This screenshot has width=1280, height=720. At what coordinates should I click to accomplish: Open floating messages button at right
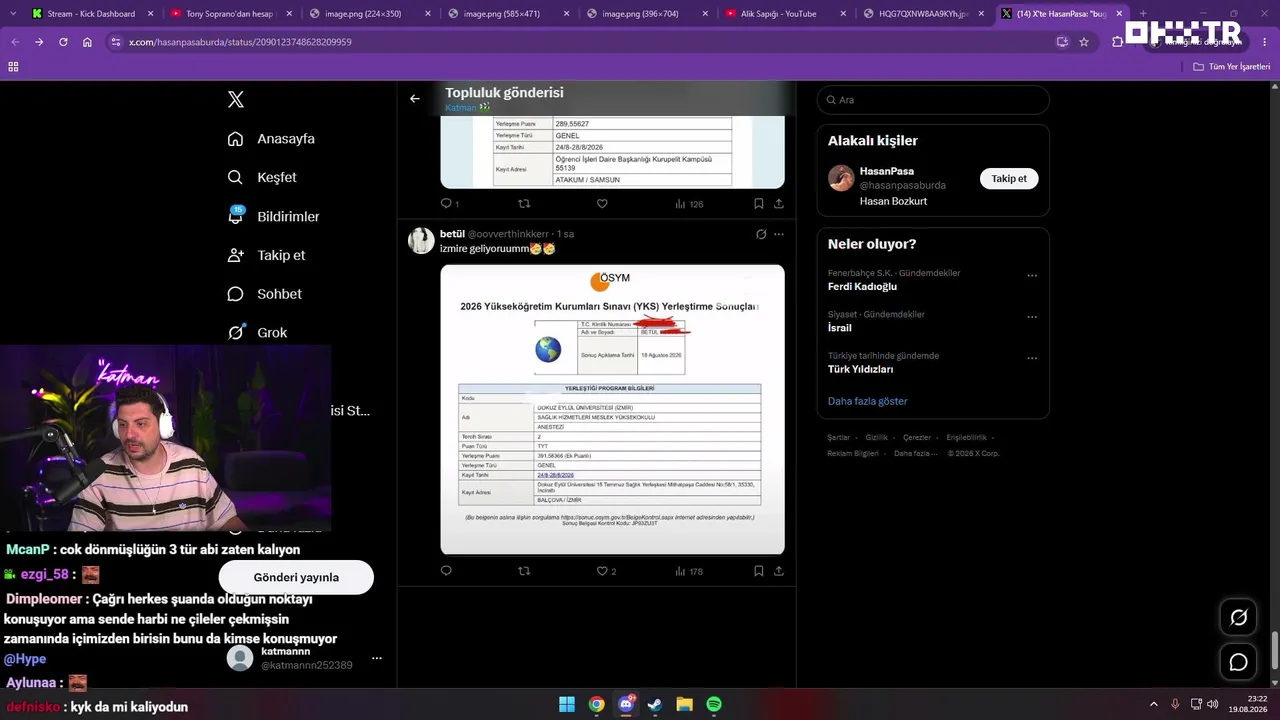tap(1238, 662)
